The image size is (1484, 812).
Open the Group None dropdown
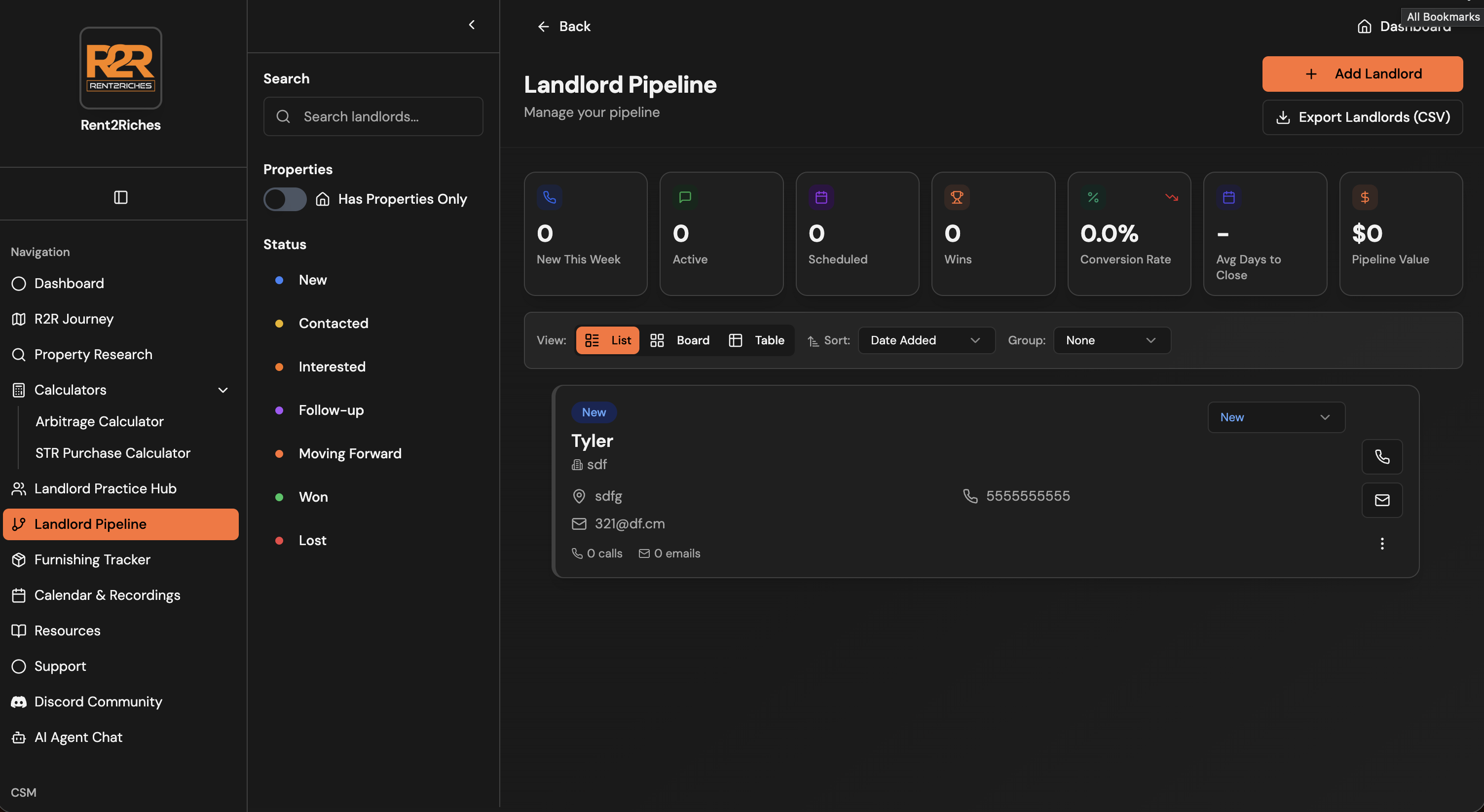pos(1111,340)
